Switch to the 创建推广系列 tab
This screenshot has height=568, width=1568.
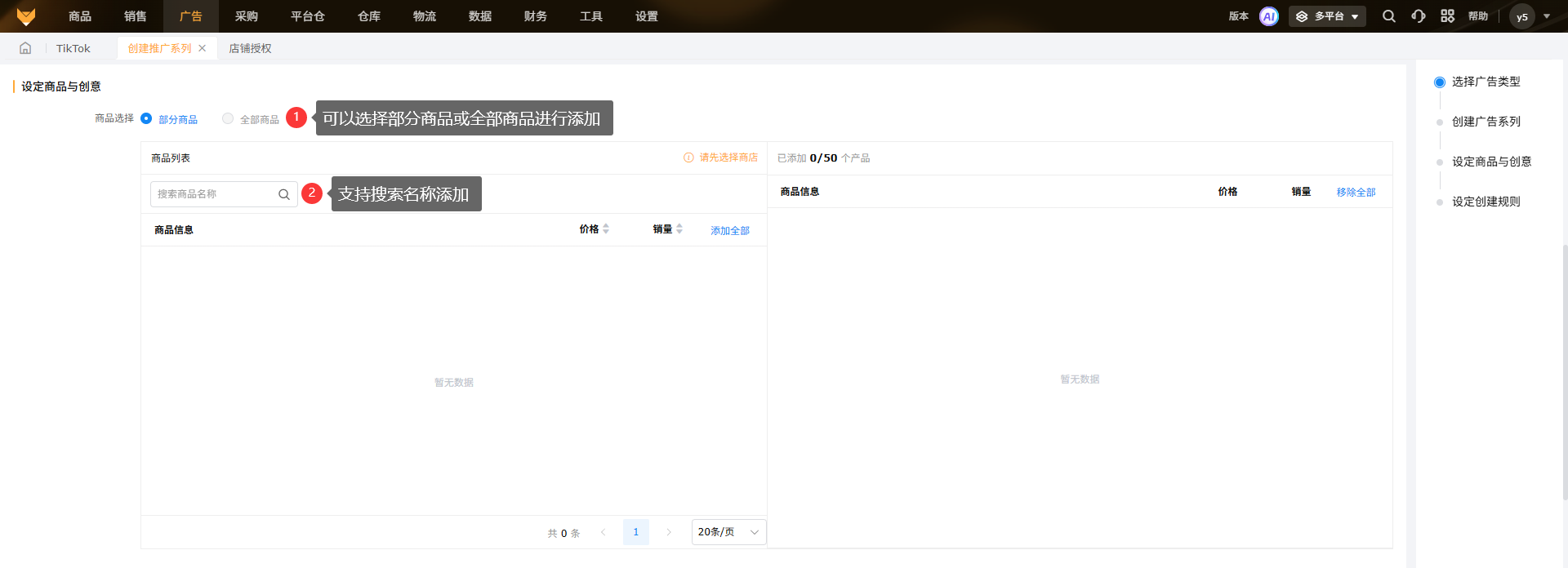pos(159,48)
